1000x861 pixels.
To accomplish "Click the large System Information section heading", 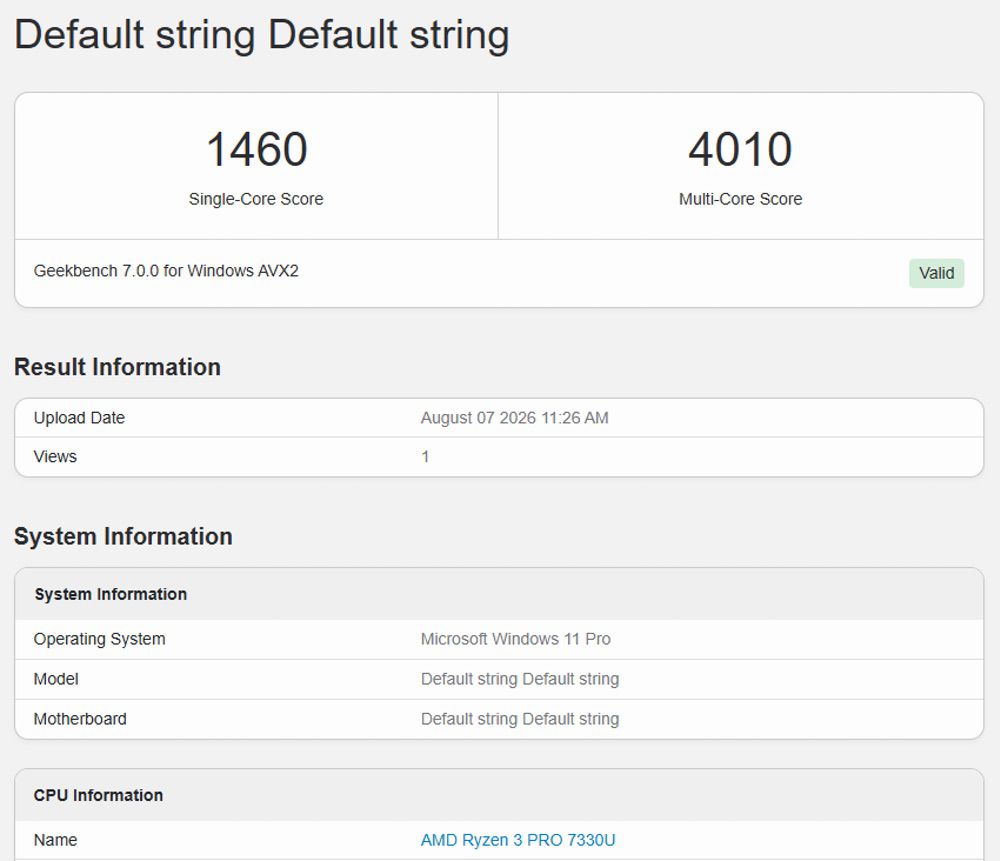I will (x=123, y=536).
